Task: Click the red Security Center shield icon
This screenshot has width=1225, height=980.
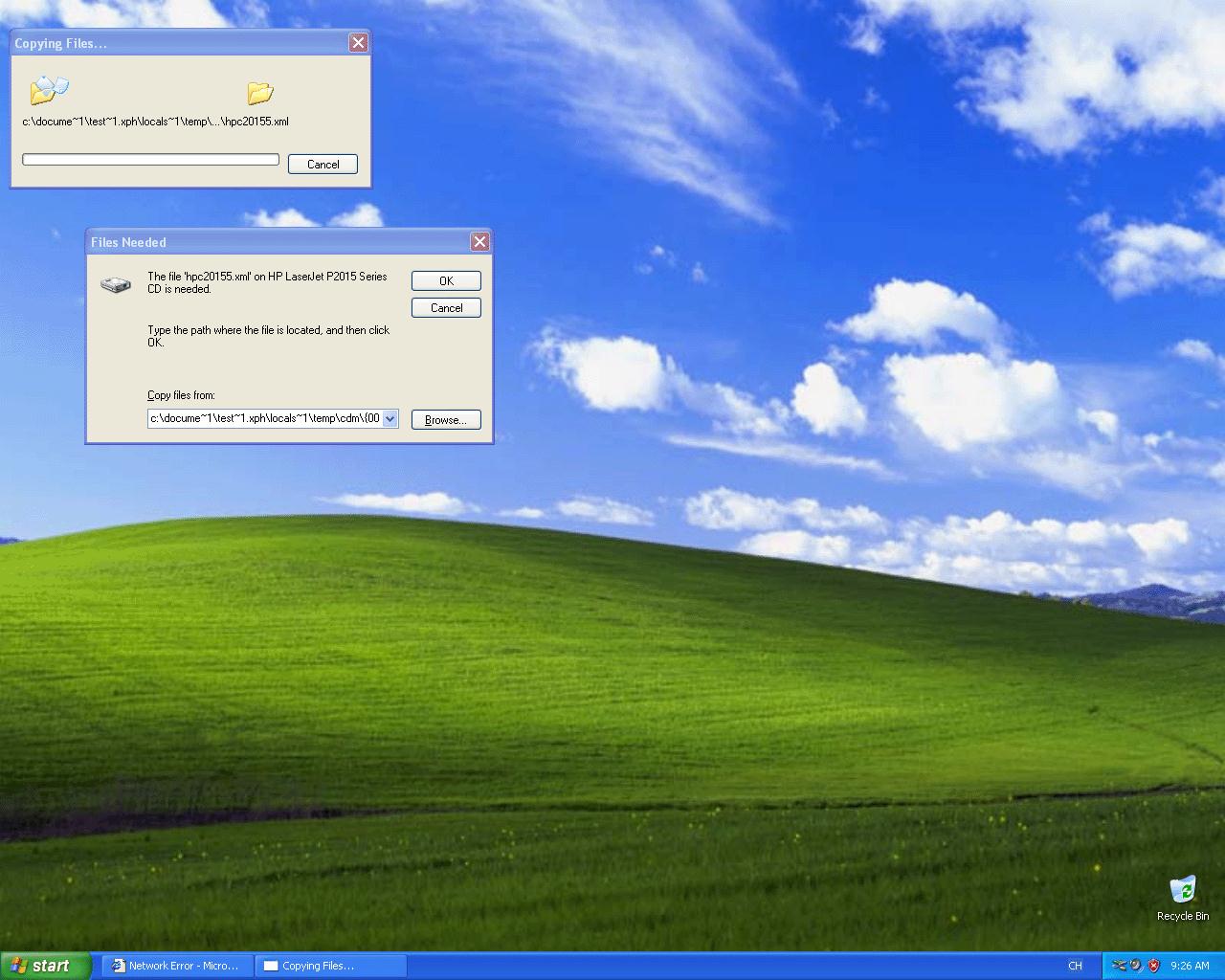Action: coord(1154,966)
